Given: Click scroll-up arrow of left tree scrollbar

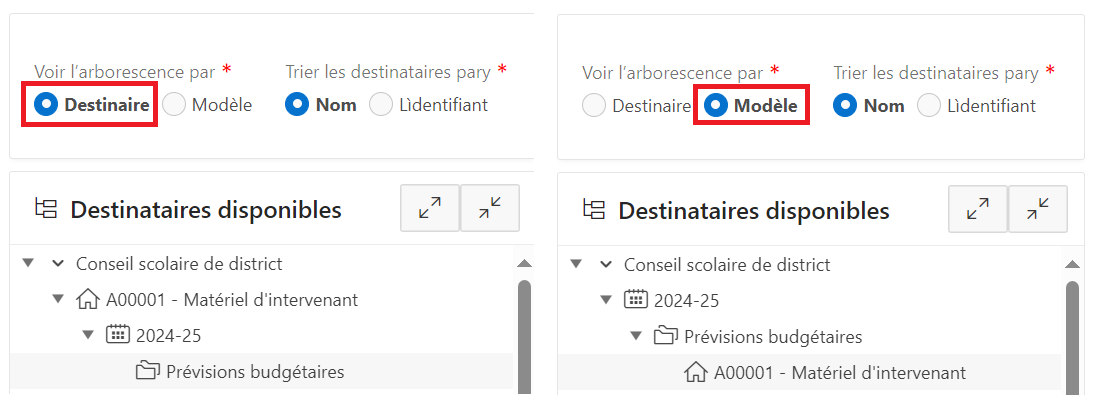Looking at the screenshot, I should tap(523, 264).
